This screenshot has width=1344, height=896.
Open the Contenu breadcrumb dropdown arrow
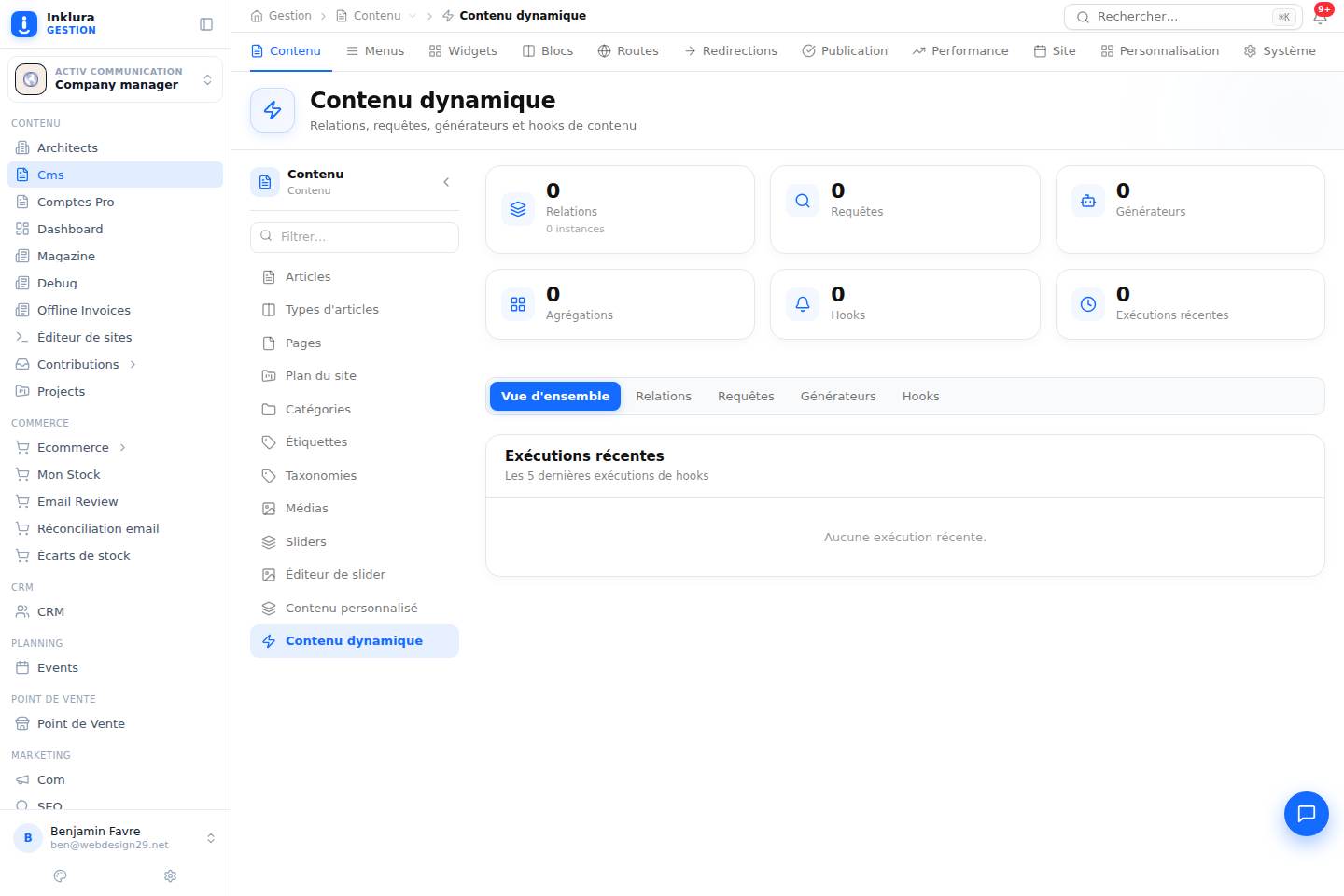(413, 16)
